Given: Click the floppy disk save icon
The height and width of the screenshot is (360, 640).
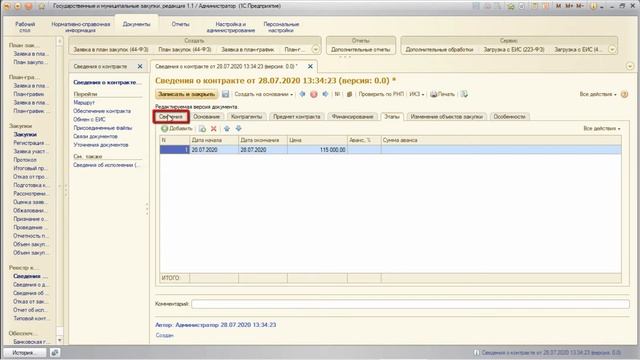Looking at the screenshot, I should [x=225, y=94].
